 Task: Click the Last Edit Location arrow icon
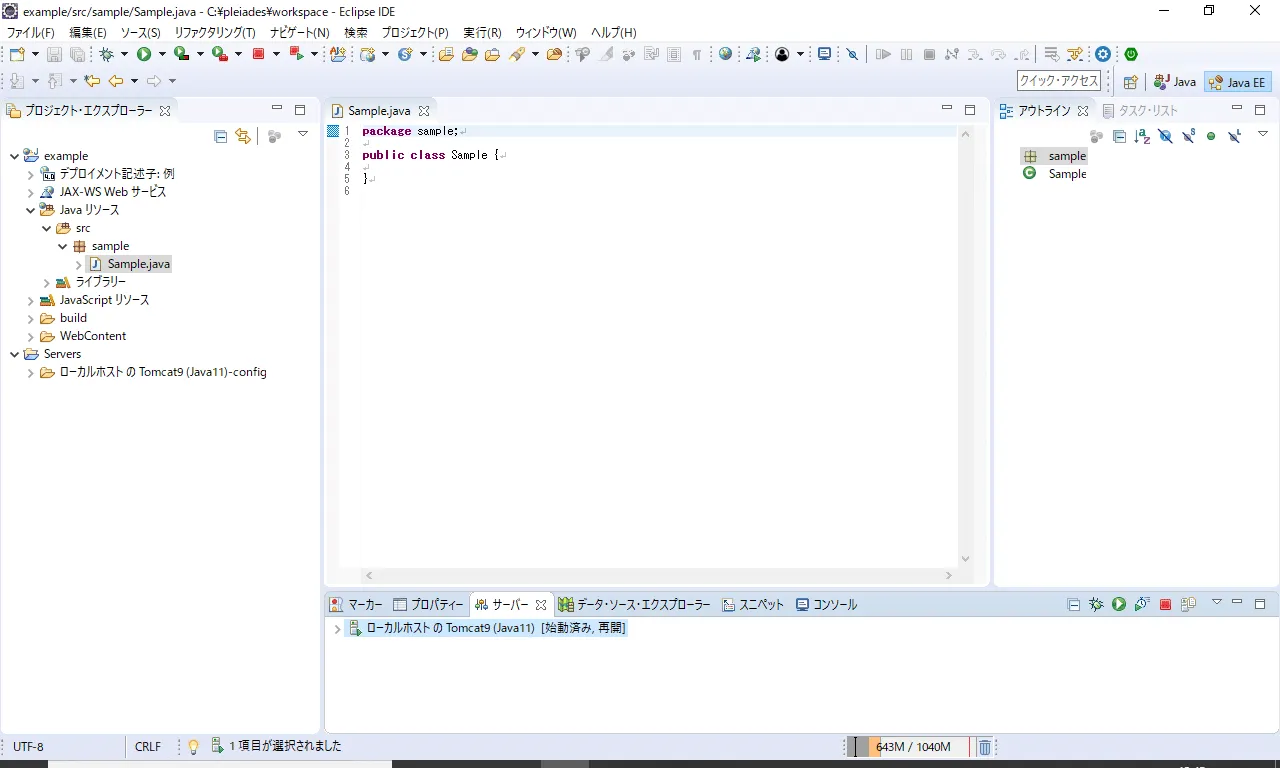(x=92, y=81)
